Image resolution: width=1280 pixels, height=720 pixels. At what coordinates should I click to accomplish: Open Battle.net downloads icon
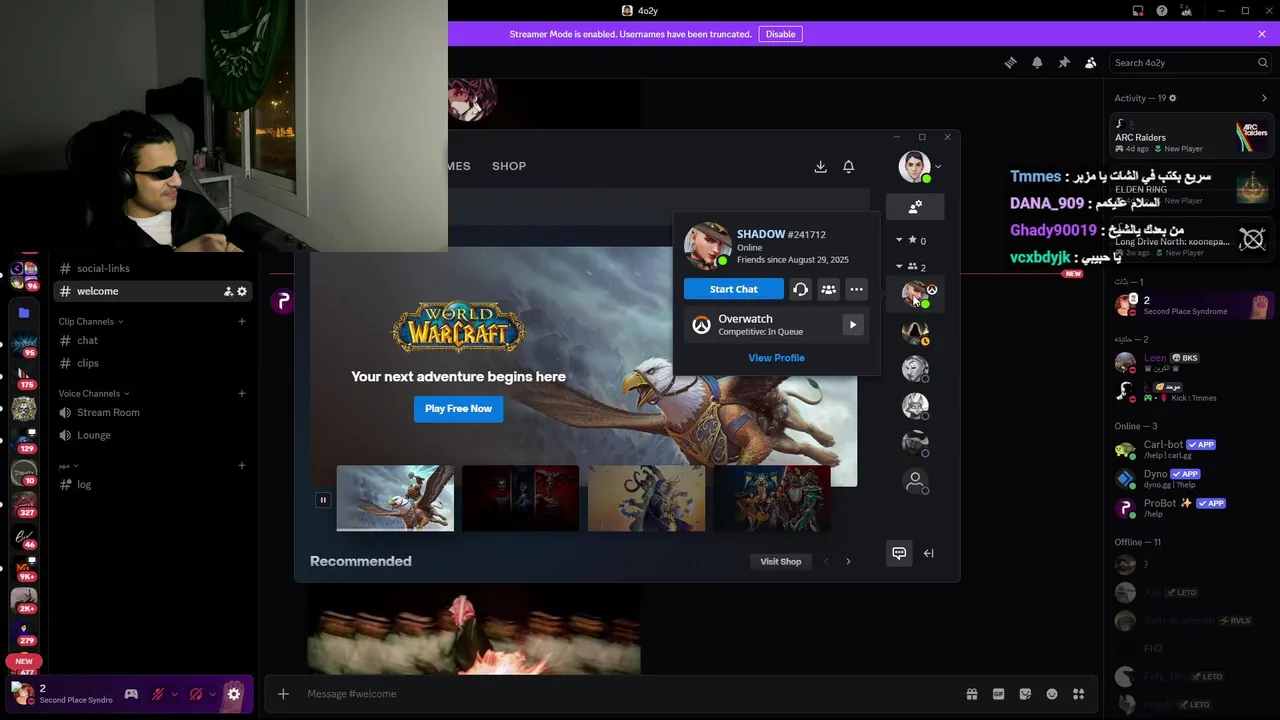coord(820,166)
